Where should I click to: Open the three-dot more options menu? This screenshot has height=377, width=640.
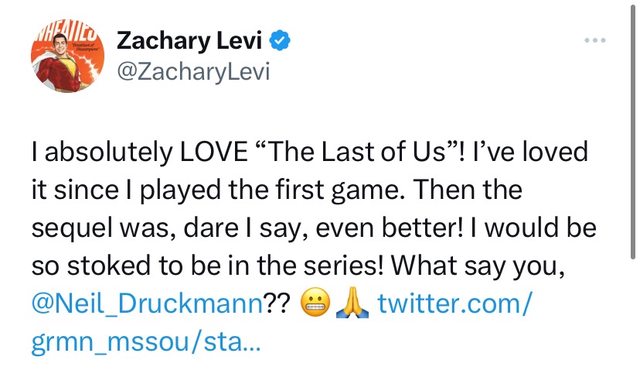coord(595,40)
